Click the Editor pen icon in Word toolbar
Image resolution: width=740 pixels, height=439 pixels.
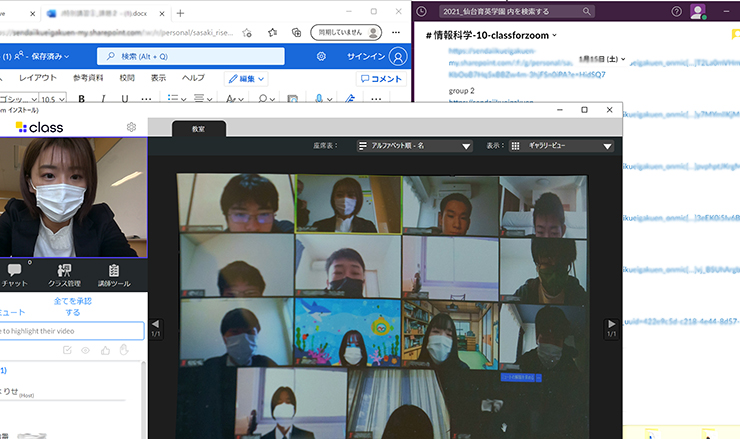(x=350, y=98)
